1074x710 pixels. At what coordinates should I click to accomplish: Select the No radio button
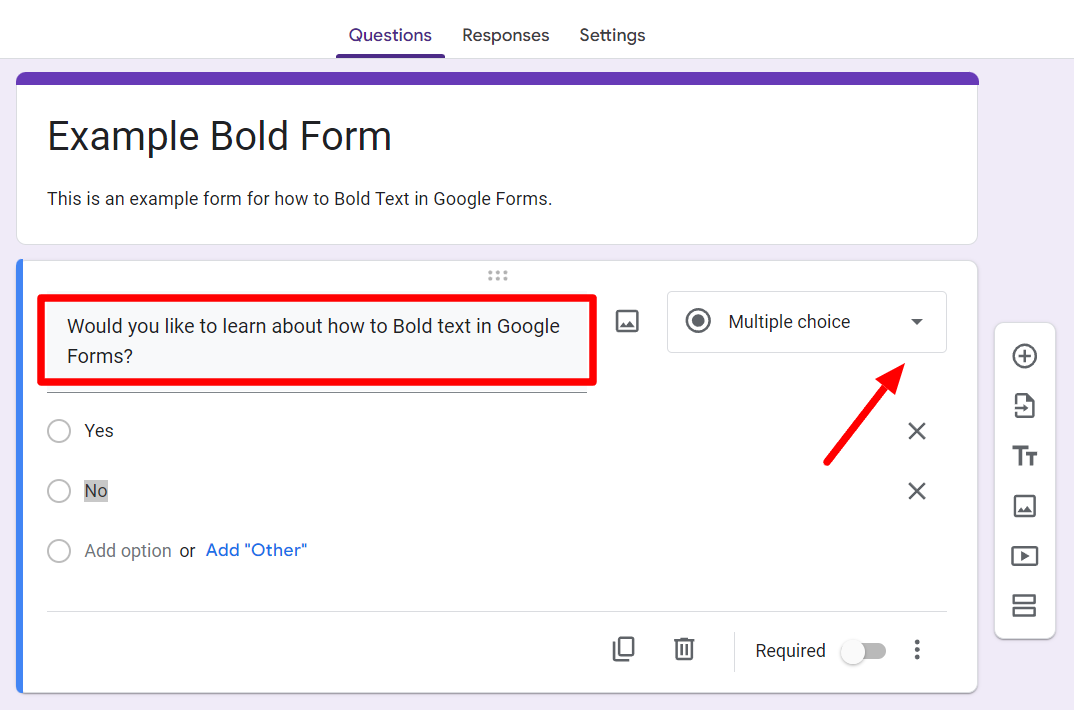click(x=59, y=490)
